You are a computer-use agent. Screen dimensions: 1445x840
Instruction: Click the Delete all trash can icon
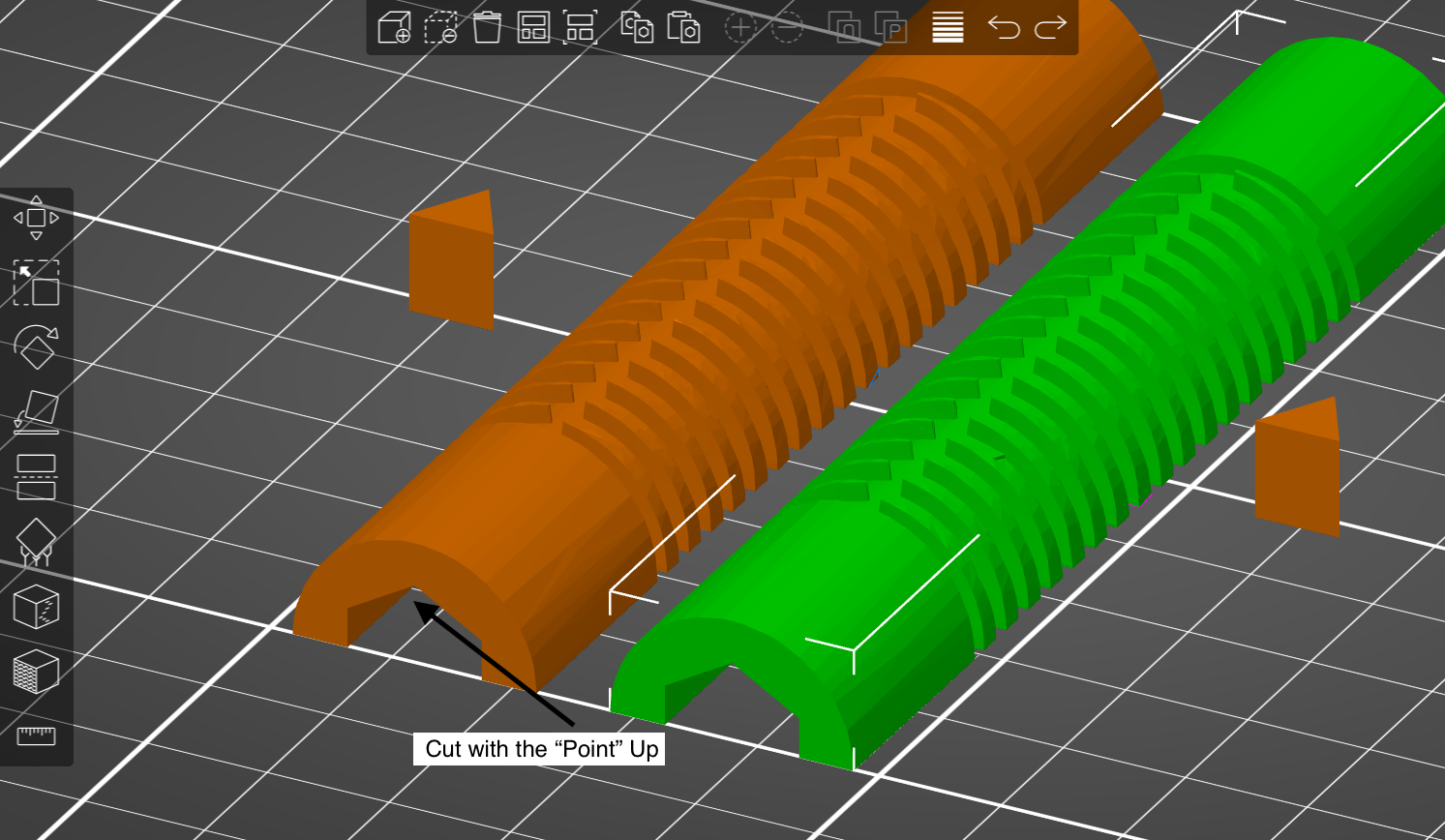click(x=487, y=27)
